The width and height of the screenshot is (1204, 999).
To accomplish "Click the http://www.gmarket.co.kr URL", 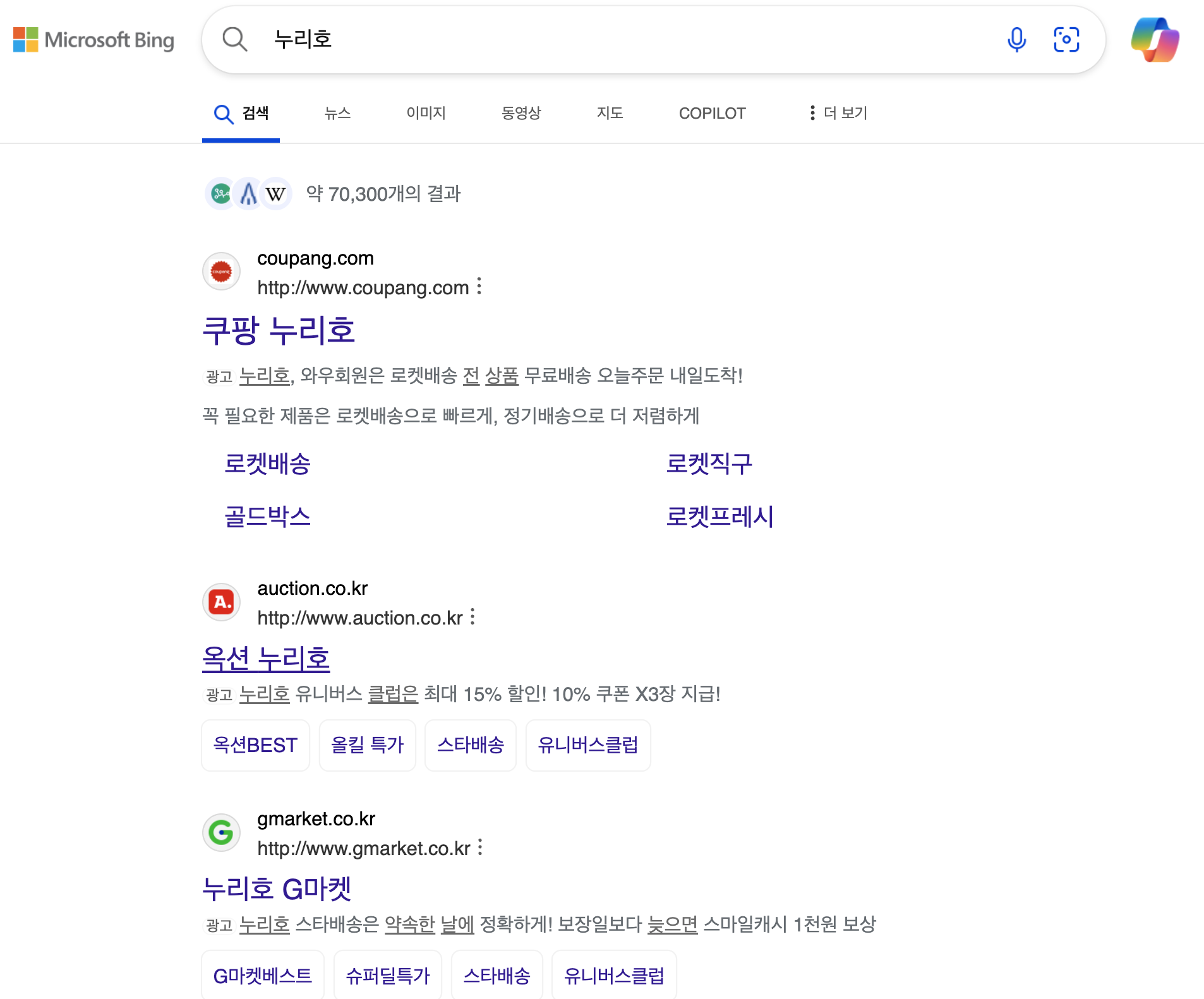I will (364, 848).
